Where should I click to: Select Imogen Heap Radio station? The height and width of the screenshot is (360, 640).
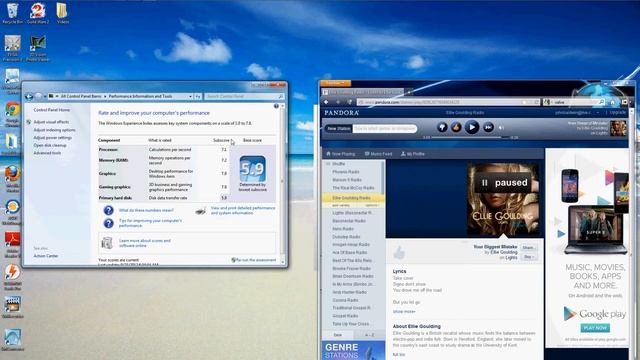(x=351, y=244)
